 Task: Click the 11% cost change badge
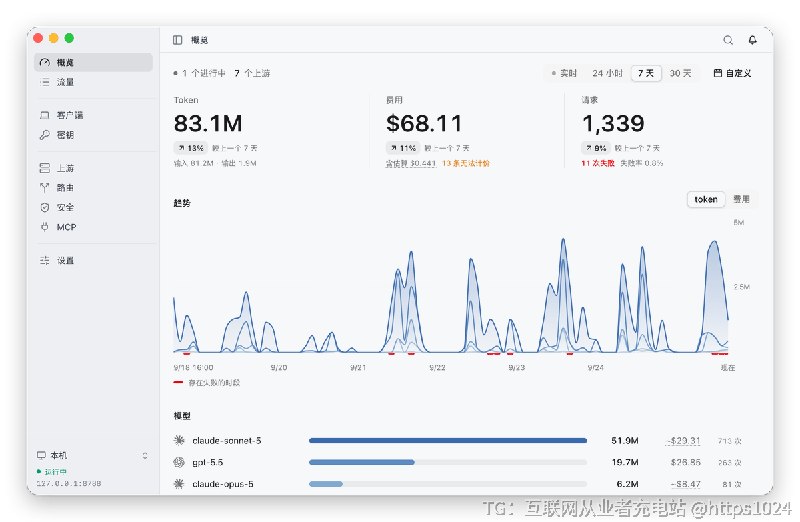click(x=404, y=148)
